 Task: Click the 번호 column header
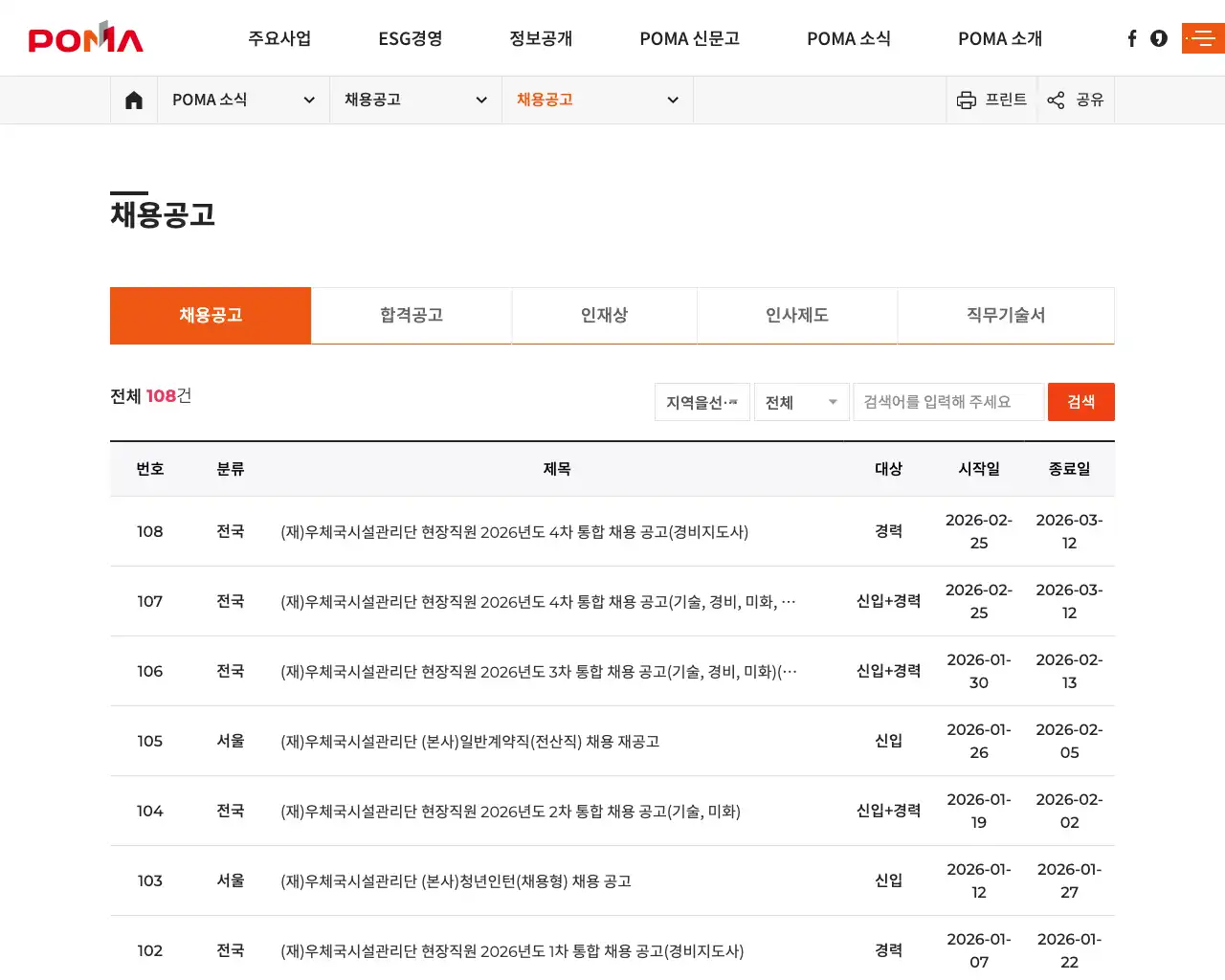(x=150, y=469)
